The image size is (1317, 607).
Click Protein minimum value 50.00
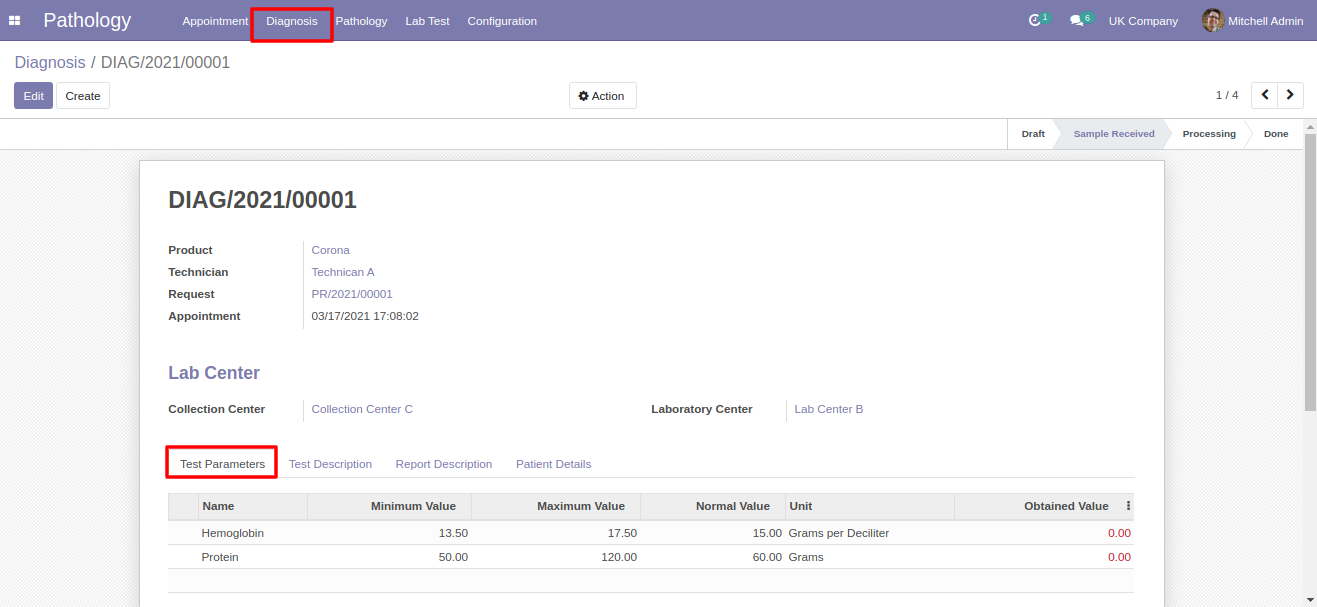(x=453, y=557)
